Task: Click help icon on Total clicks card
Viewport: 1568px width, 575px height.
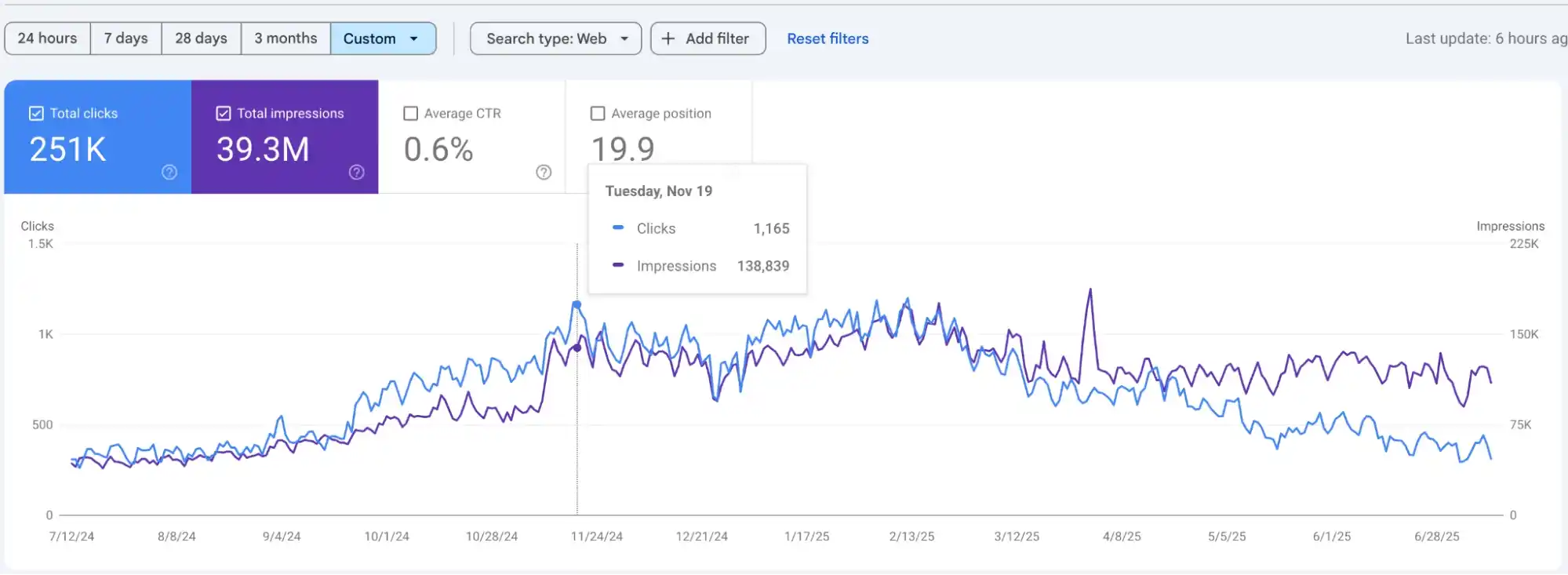Action: [x=169, y=173]
